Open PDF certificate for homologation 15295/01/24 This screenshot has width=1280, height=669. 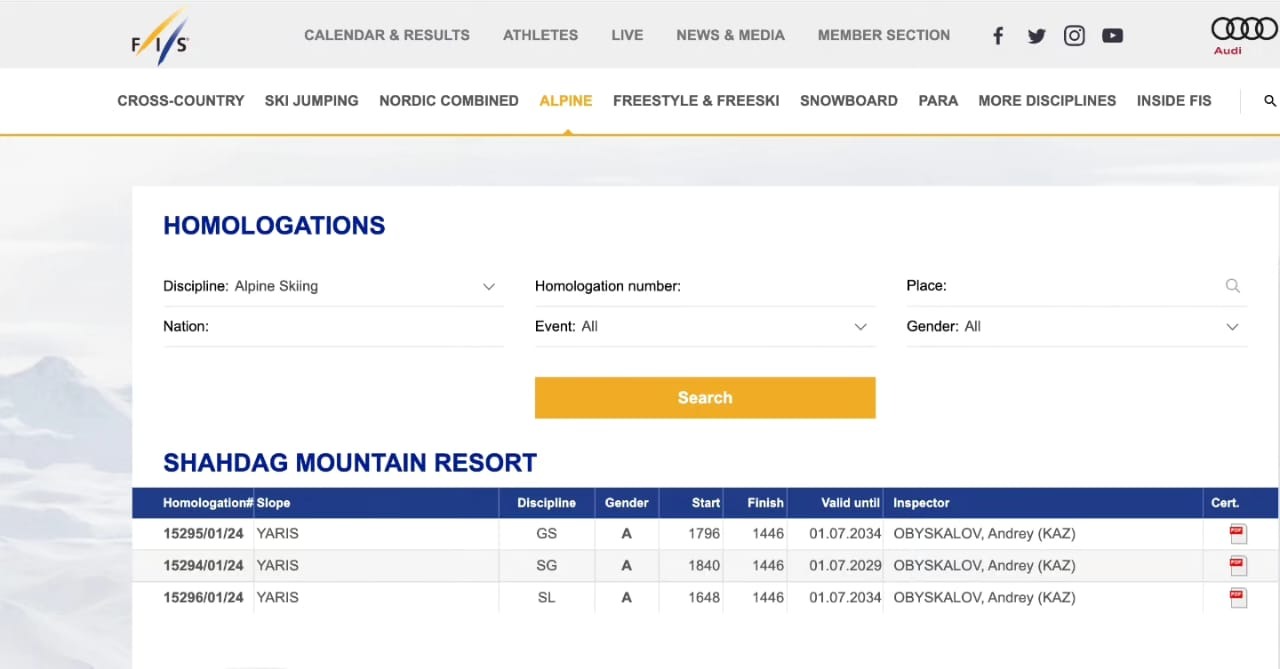(1237, 534)
